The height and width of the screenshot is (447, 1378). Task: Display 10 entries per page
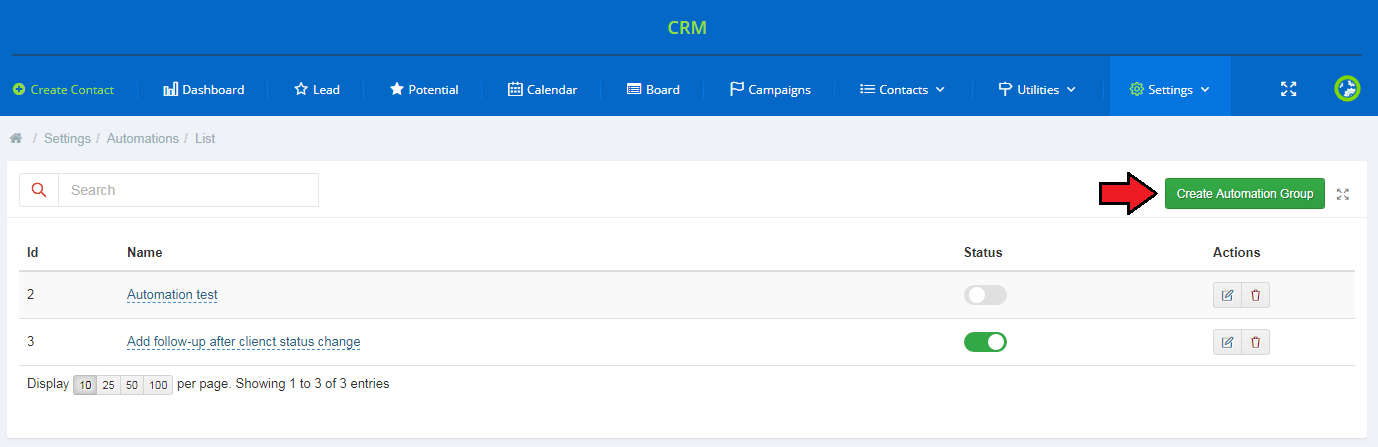(x=85, y=384)
